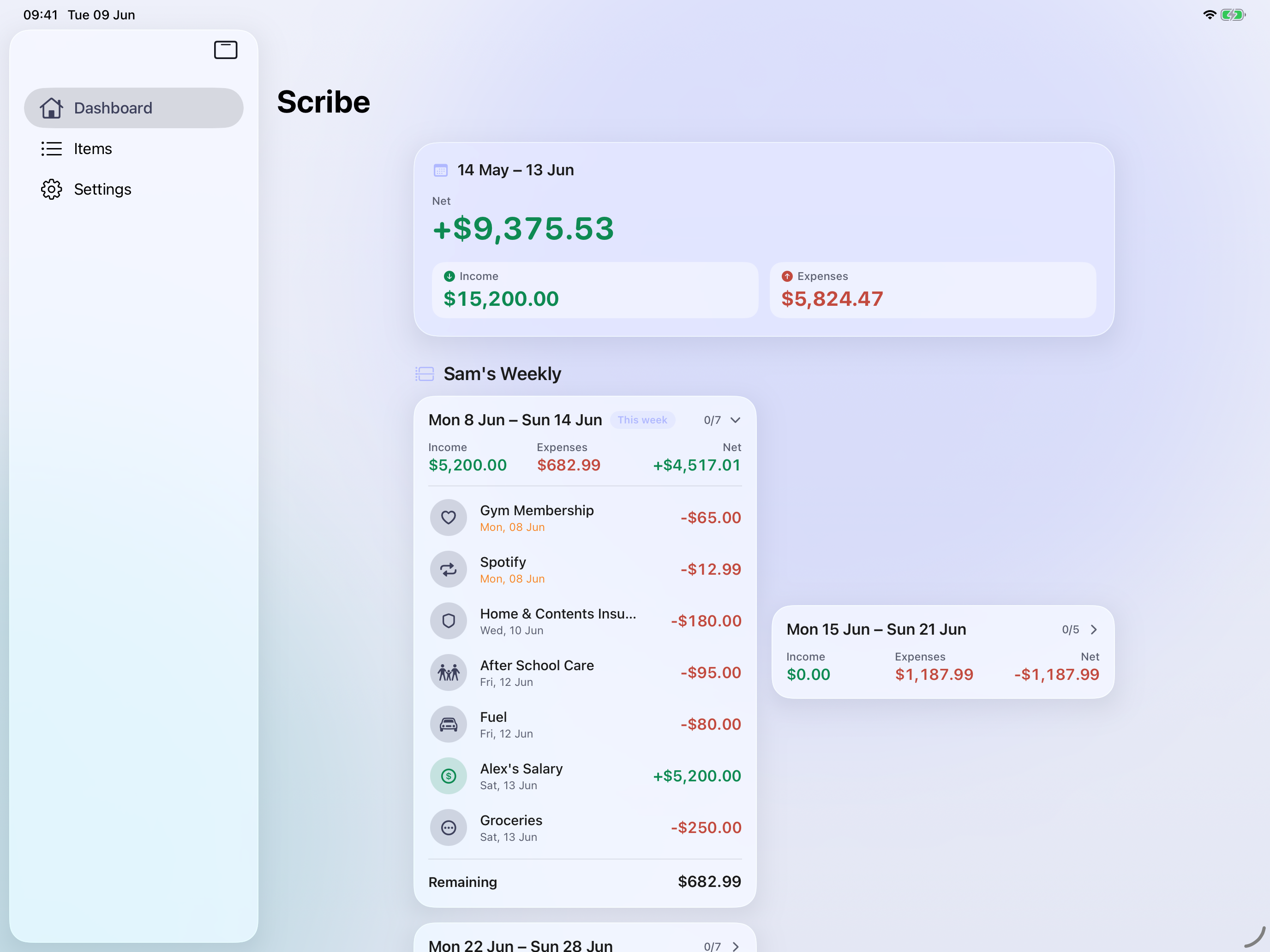Open the 14 May – 13 Jun period selector

coord(515,171)
